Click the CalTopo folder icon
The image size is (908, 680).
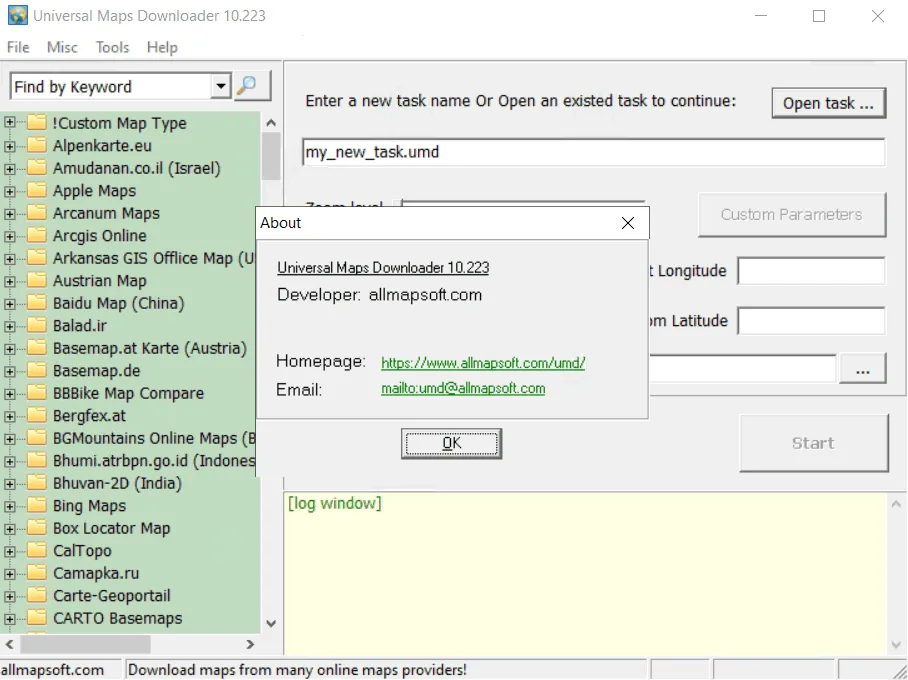[x=36, y=550]
